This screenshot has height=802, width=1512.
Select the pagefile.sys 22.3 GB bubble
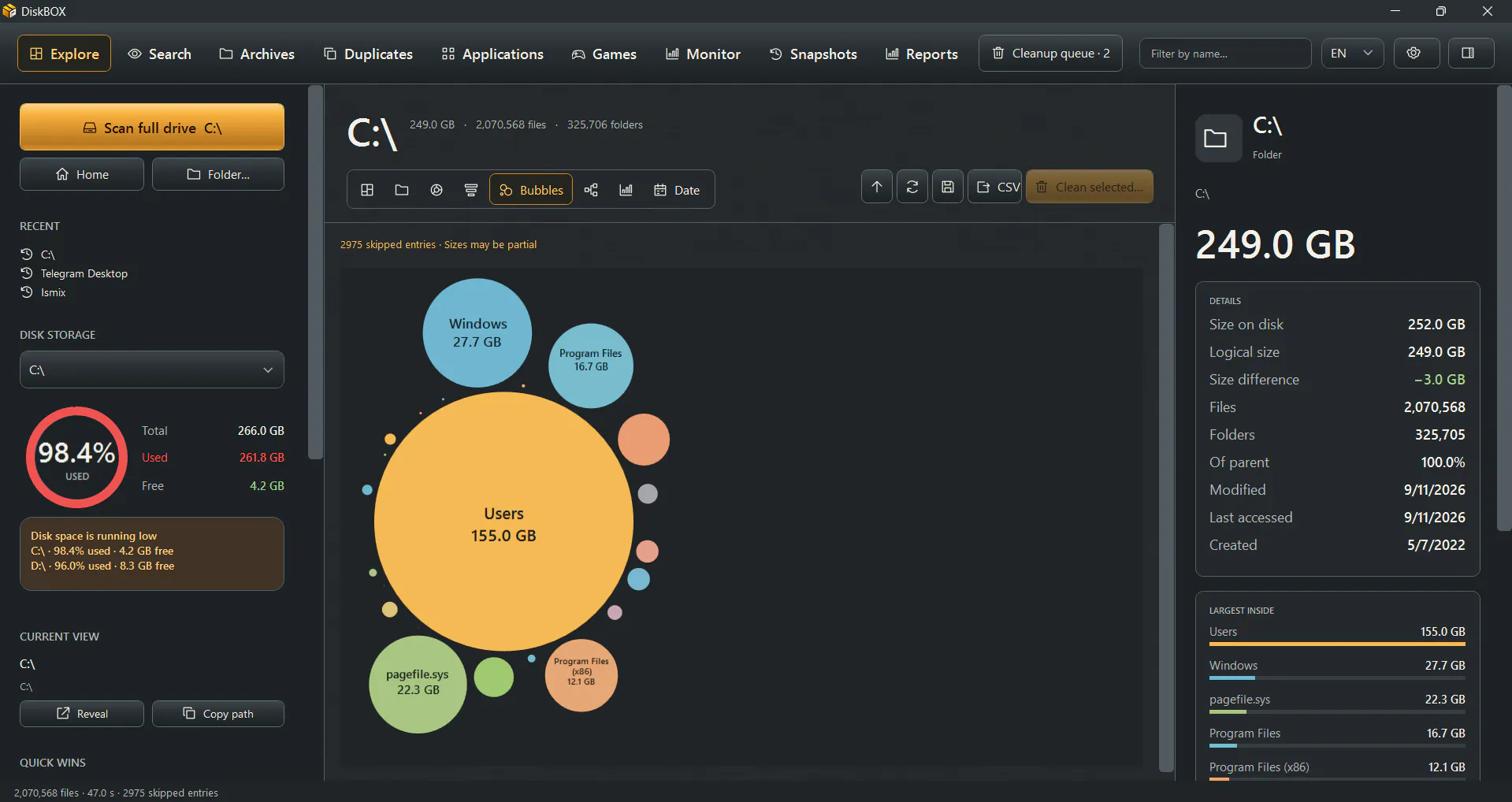point(418,685)
